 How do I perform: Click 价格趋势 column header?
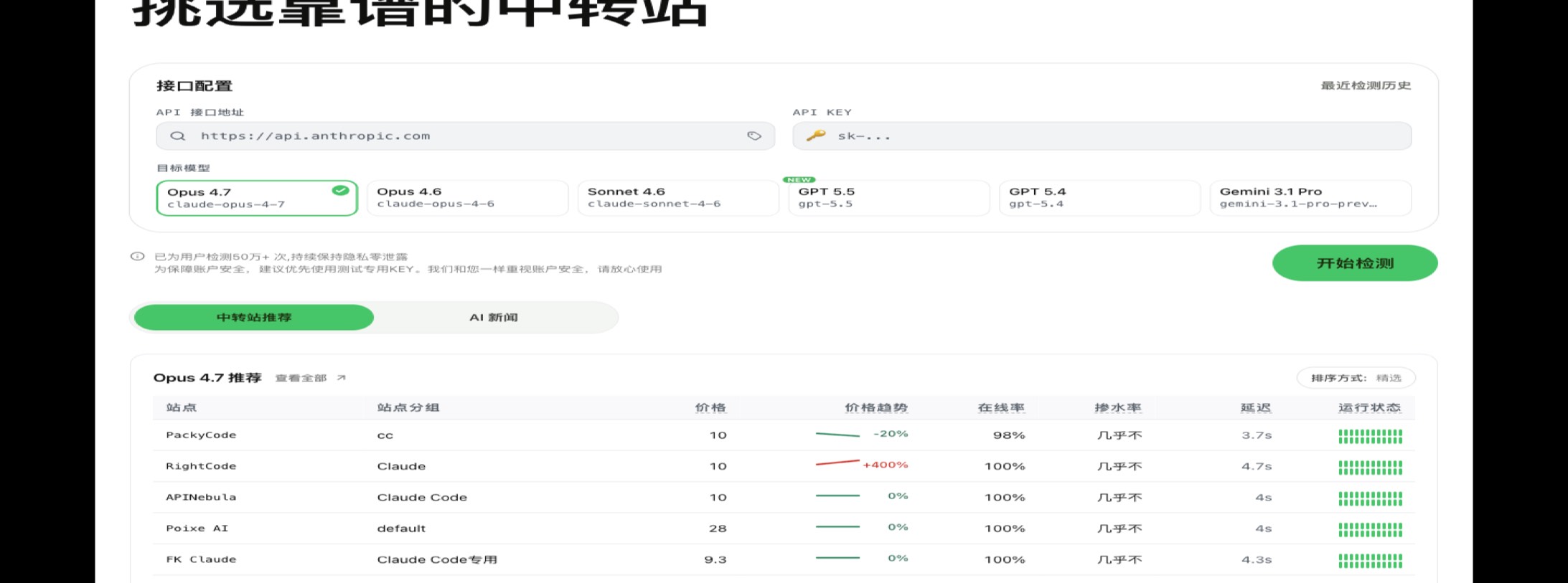[x=876, y=407]
